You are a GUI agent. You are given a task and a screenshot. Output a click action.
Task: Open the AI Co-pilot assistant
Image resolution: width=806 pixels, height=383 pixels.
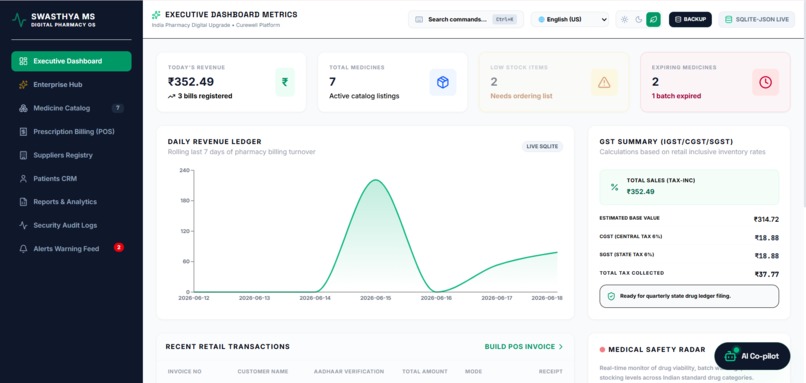coord(752,356)
